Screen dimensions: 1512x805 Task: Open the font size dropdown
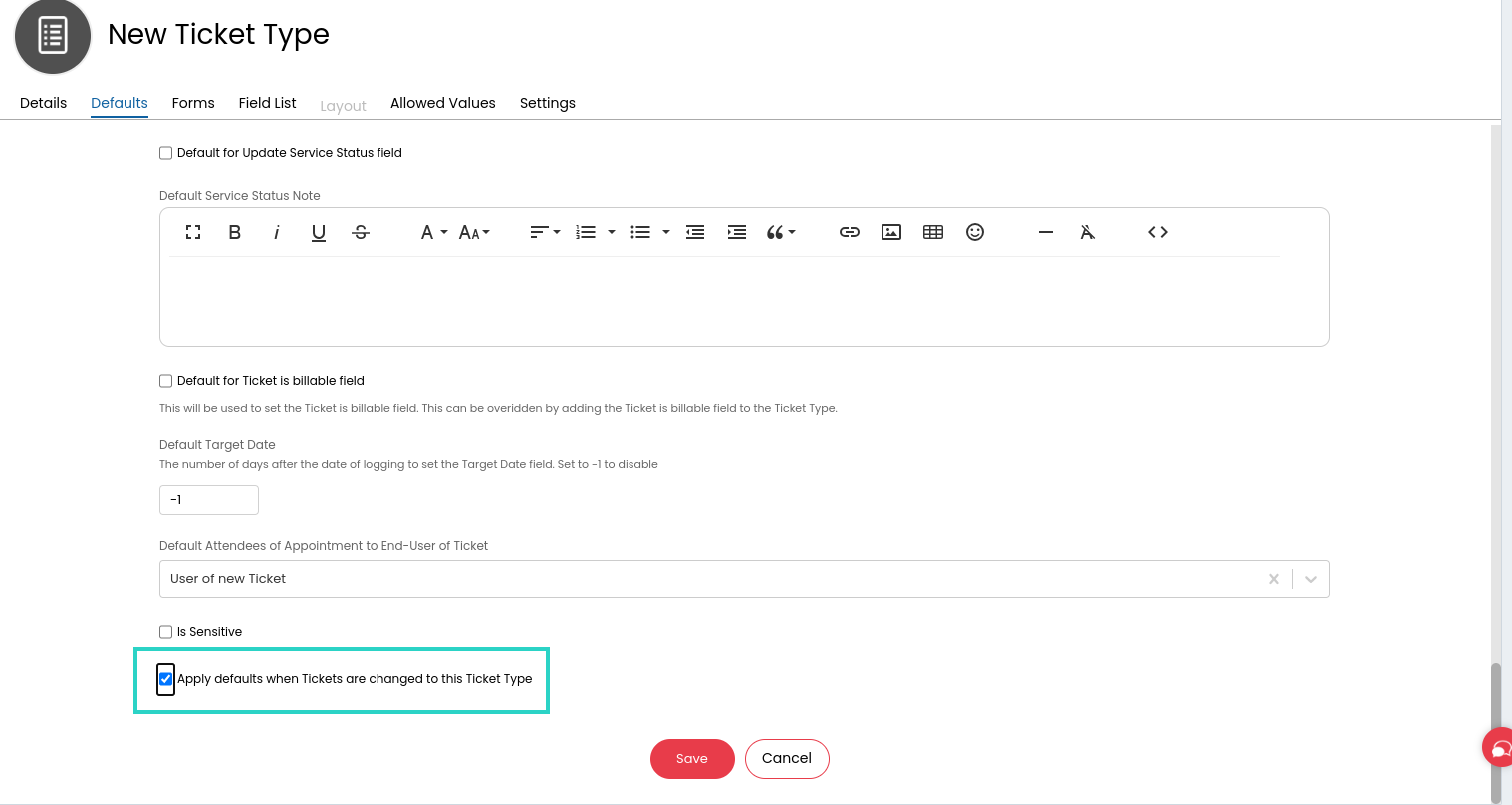(x=474, y=232)
